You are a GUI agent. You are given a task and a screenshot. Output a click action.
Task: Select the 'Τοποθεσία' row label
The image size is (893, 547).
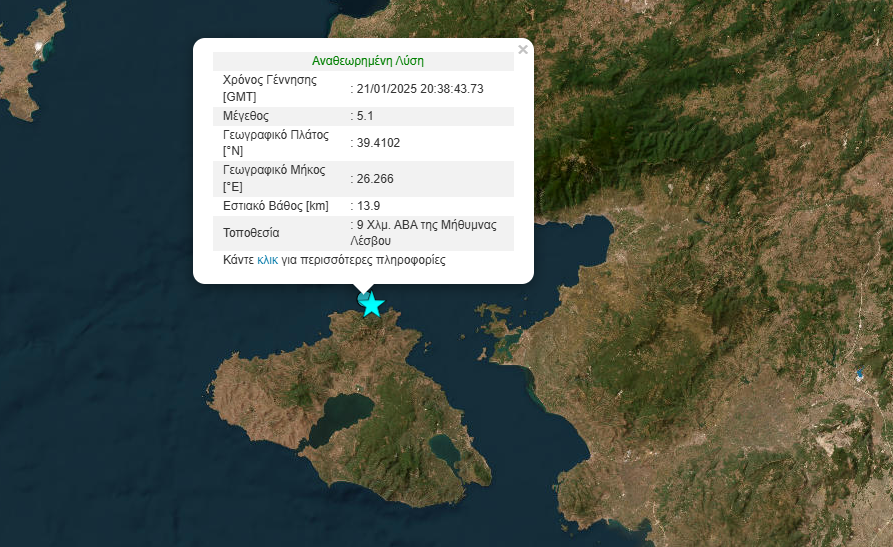coord(250,233)
